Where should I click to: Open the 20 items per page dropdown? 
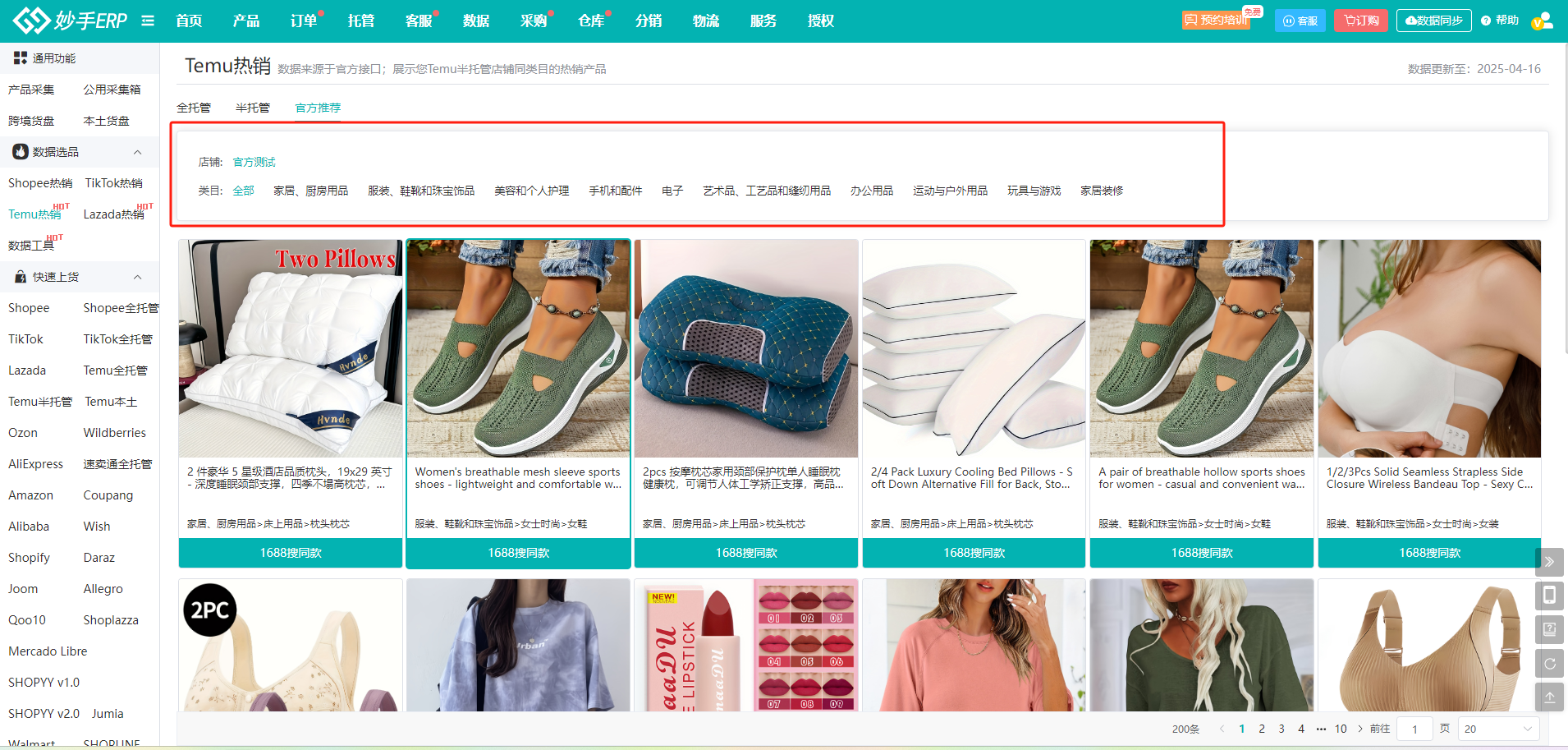tap(1498, 729)
